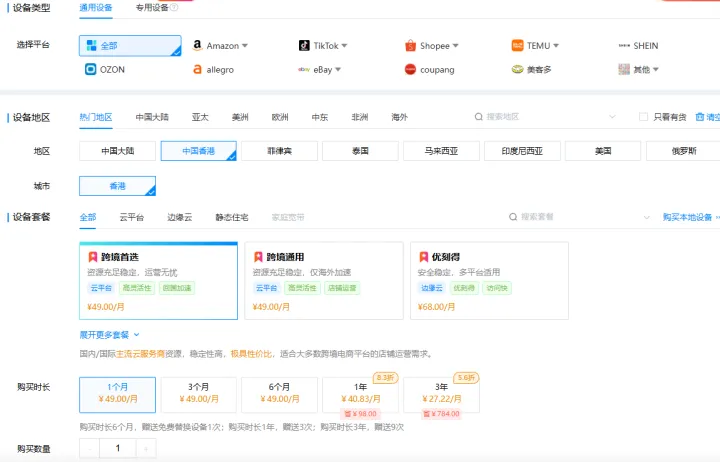Increase purchase quantity with plus button
720x462 pixels.
pos(146,448)
